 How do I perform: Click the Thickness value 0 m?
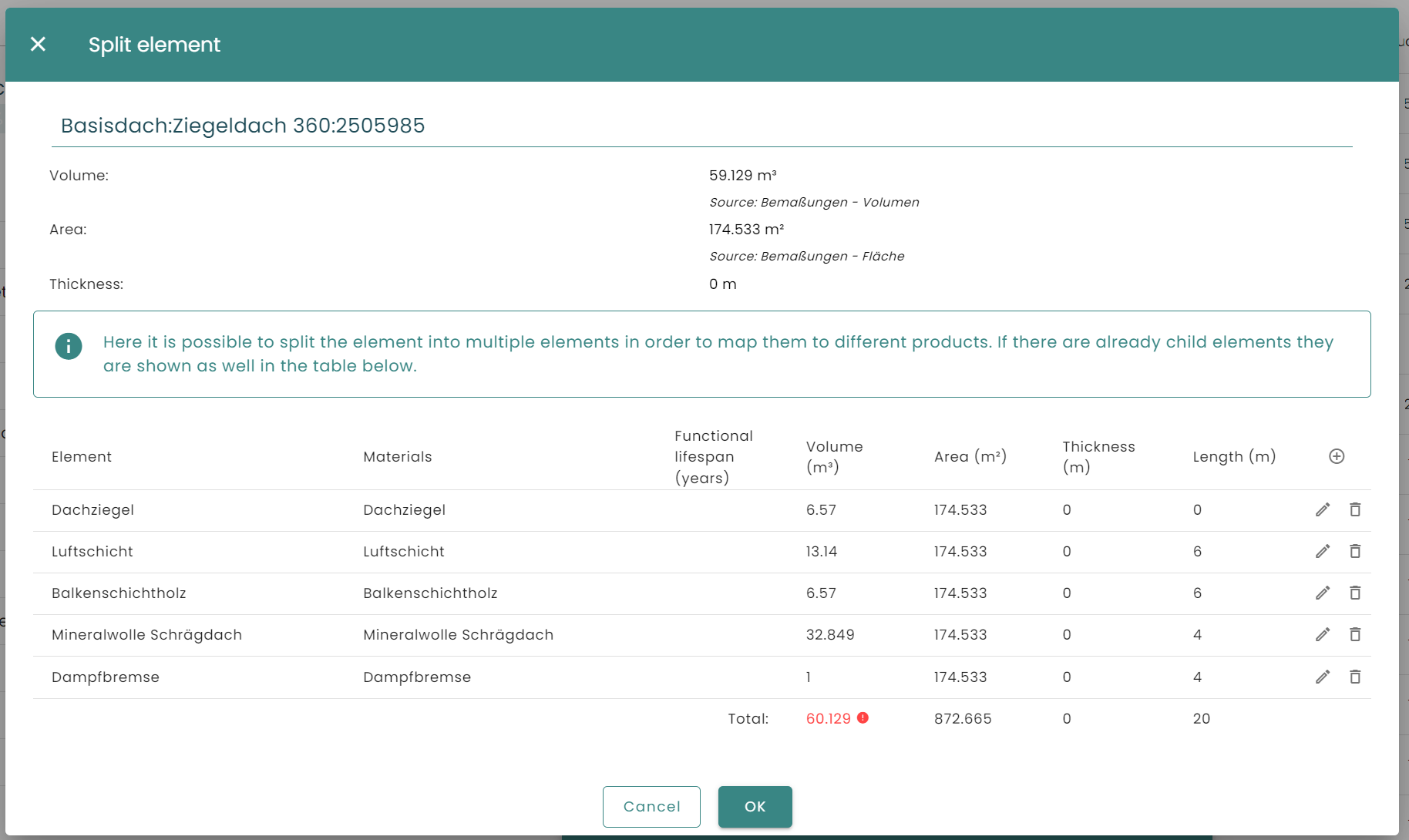click(723, 284)
